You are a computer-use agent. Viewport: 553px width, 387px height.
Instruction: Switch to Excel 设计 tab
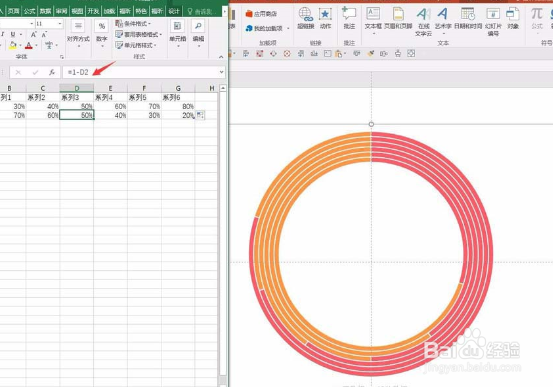pyautogui.click(x=174, y=11)
